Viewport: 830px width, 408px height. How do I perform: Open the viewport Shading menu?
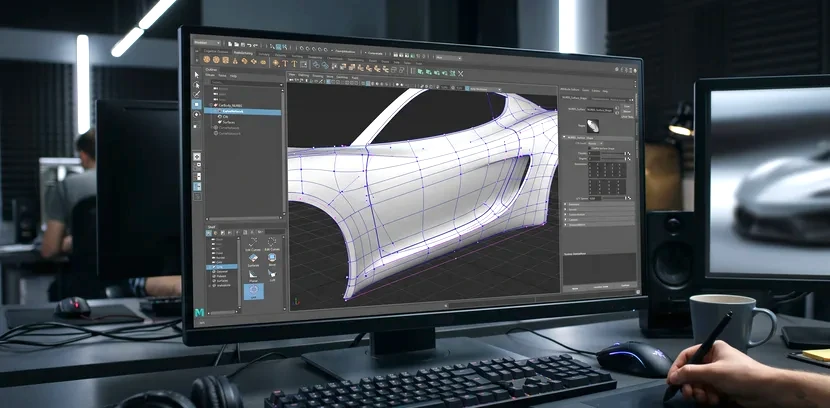pos(303,76)
